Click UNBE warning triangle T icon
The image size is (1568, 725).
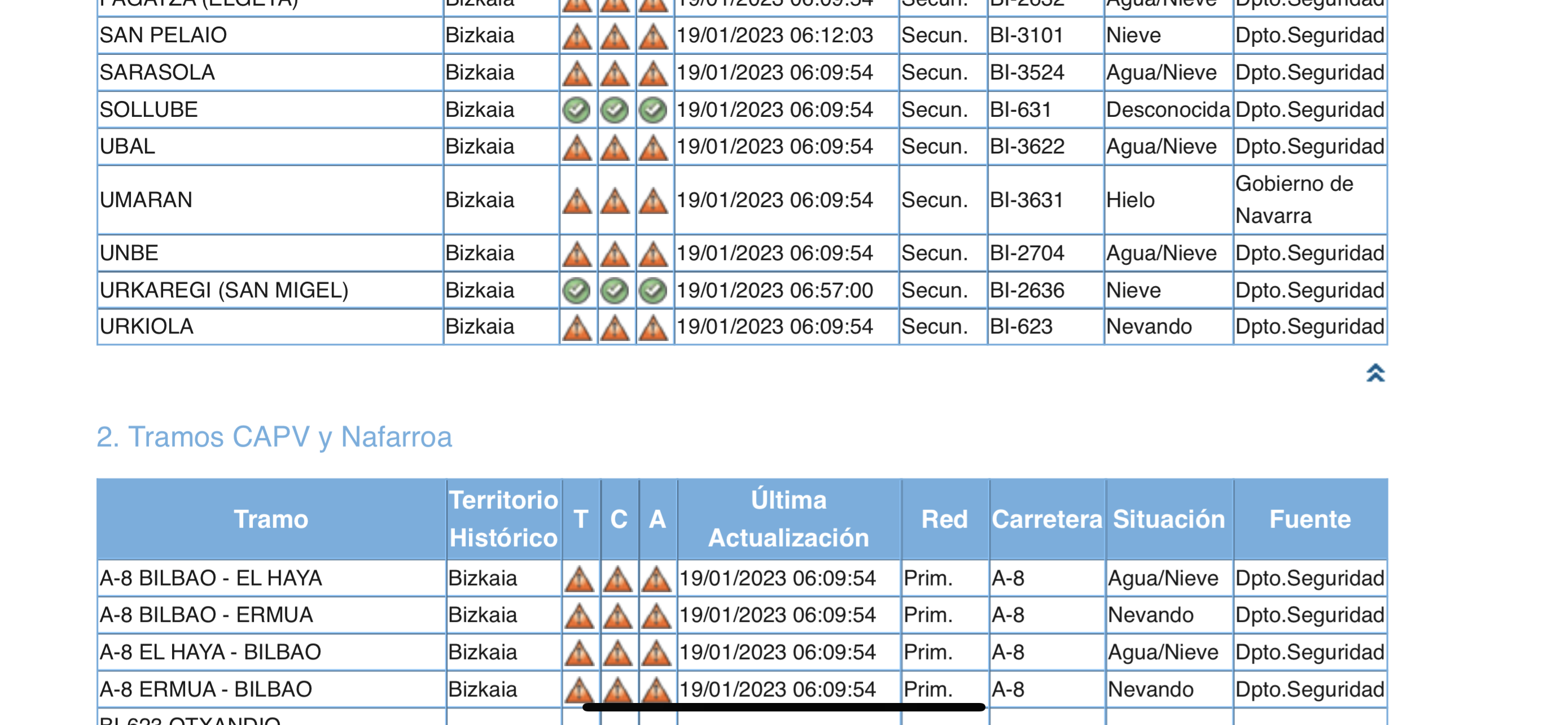click(576, 253)
